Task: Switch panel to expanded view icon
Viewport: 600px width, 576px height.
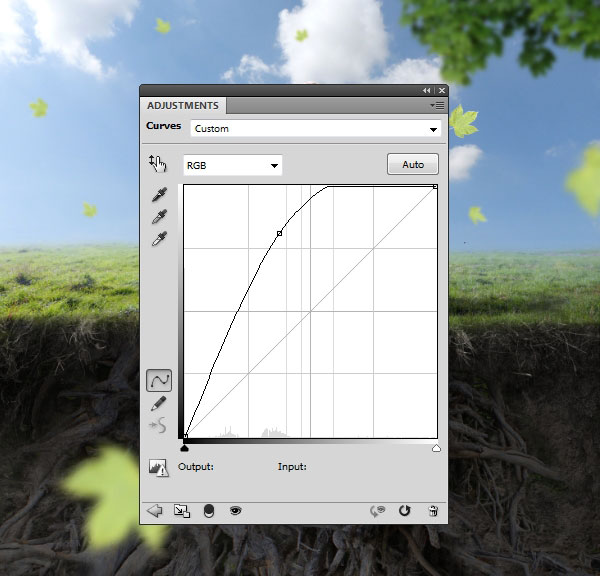Action: point(182,511)
